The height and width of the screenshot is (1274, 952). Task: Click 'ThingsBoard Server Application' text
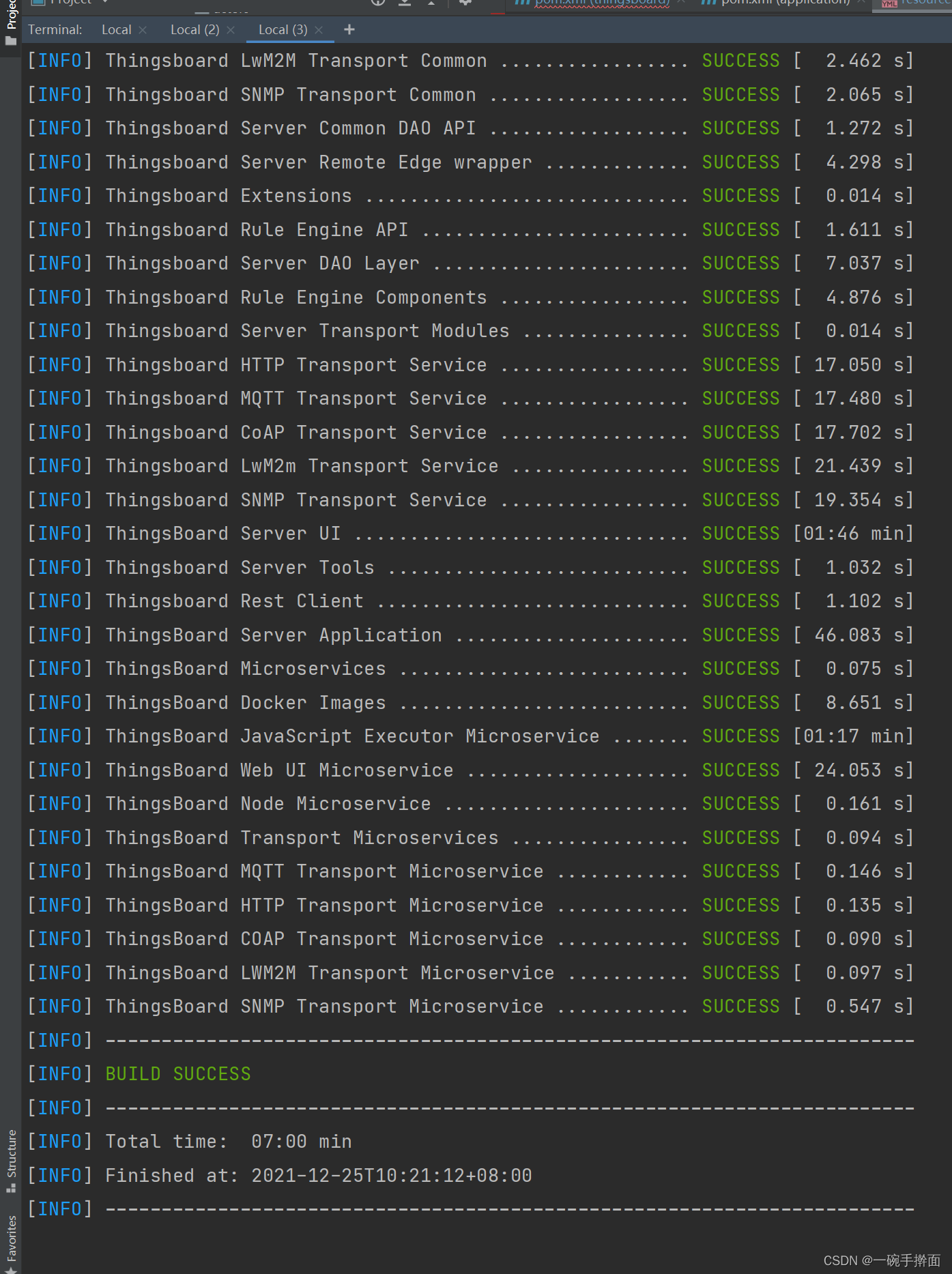(x=274, y=635)
